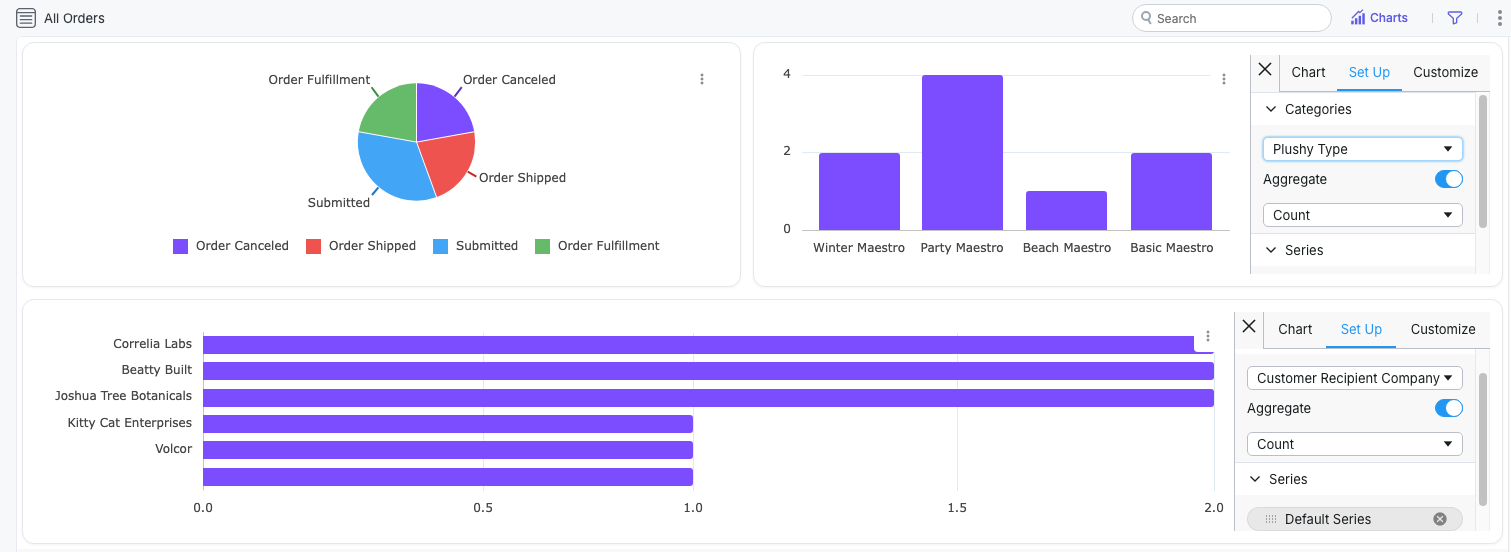
Task: Disable Aggregate switch for company chart
Action: (1448, 408)
